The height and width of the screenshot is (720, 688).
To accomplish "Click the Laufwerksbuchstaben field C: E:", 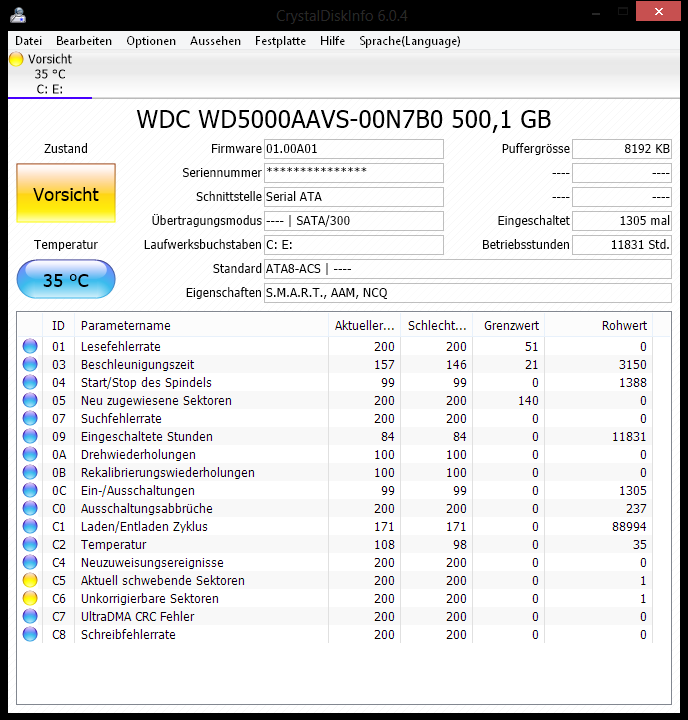I will (x=354, y=245).
